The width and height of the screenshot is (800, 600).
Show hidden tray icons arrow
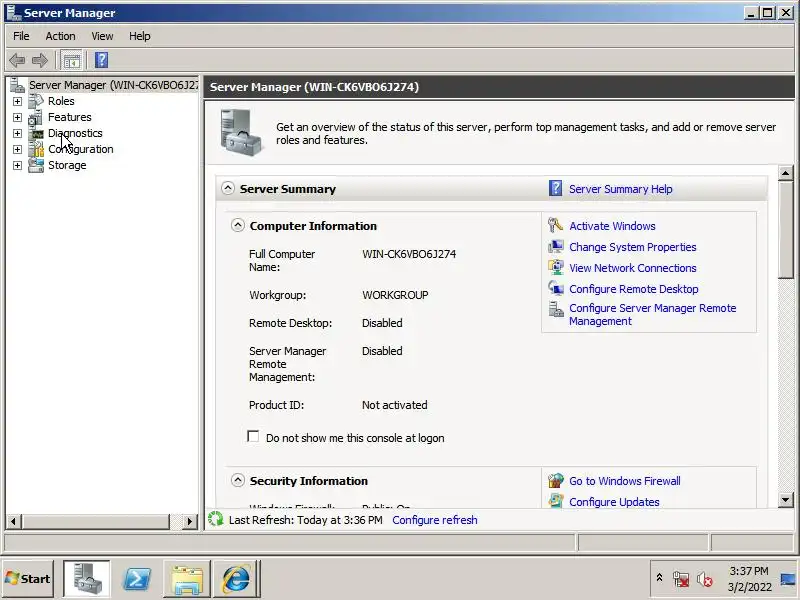coord(659,578)
